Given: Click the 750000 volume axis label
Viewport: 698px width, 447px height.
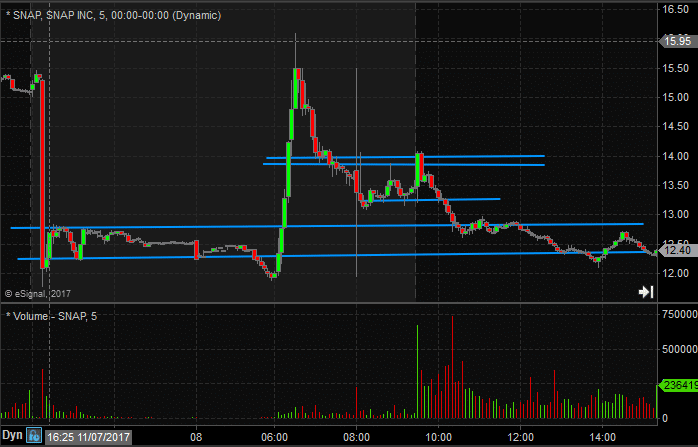Looking at the screenshot, I should [680, 314].
